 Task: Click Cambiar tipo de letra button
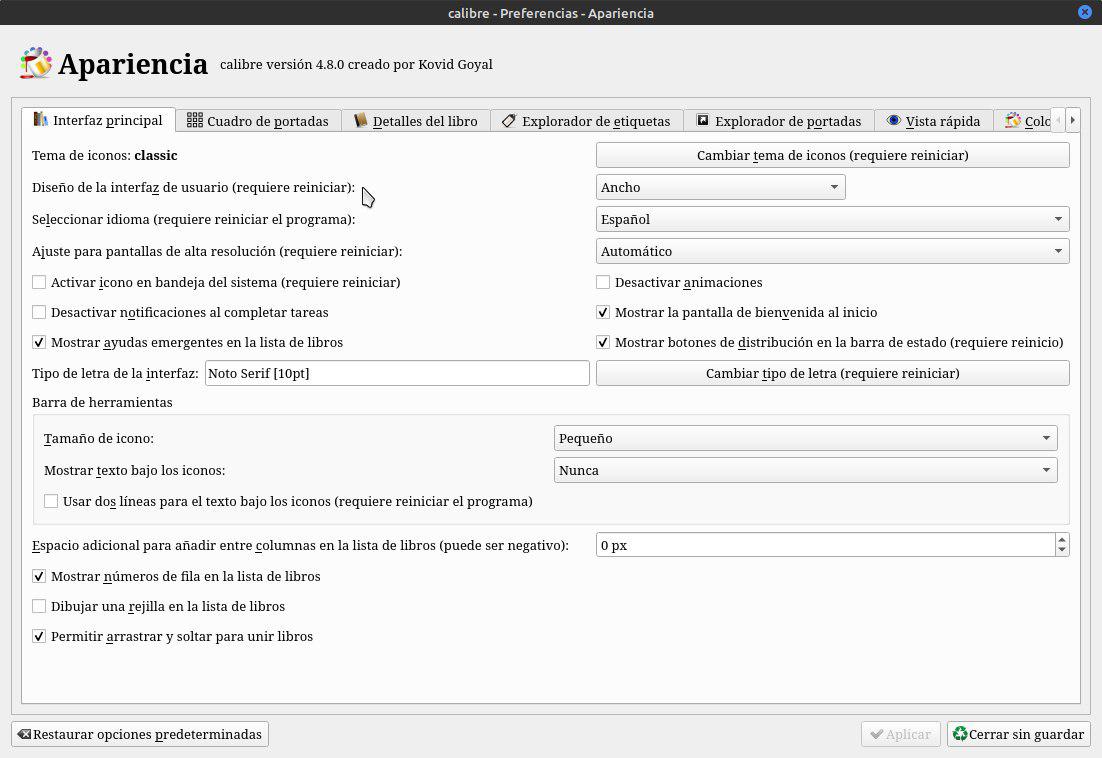coord(833,373)
